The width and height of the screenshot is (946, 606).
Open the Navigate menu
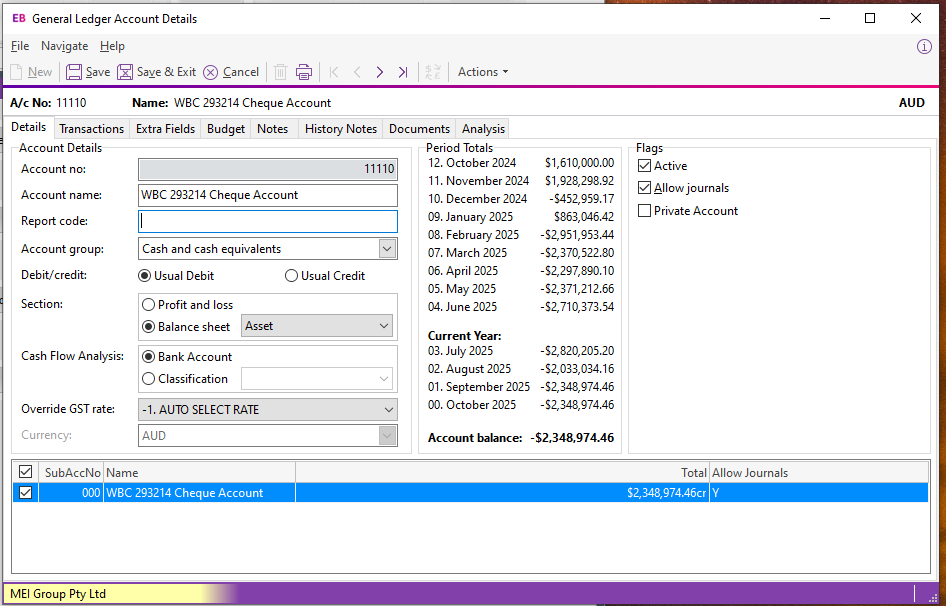tap(64, 46)
